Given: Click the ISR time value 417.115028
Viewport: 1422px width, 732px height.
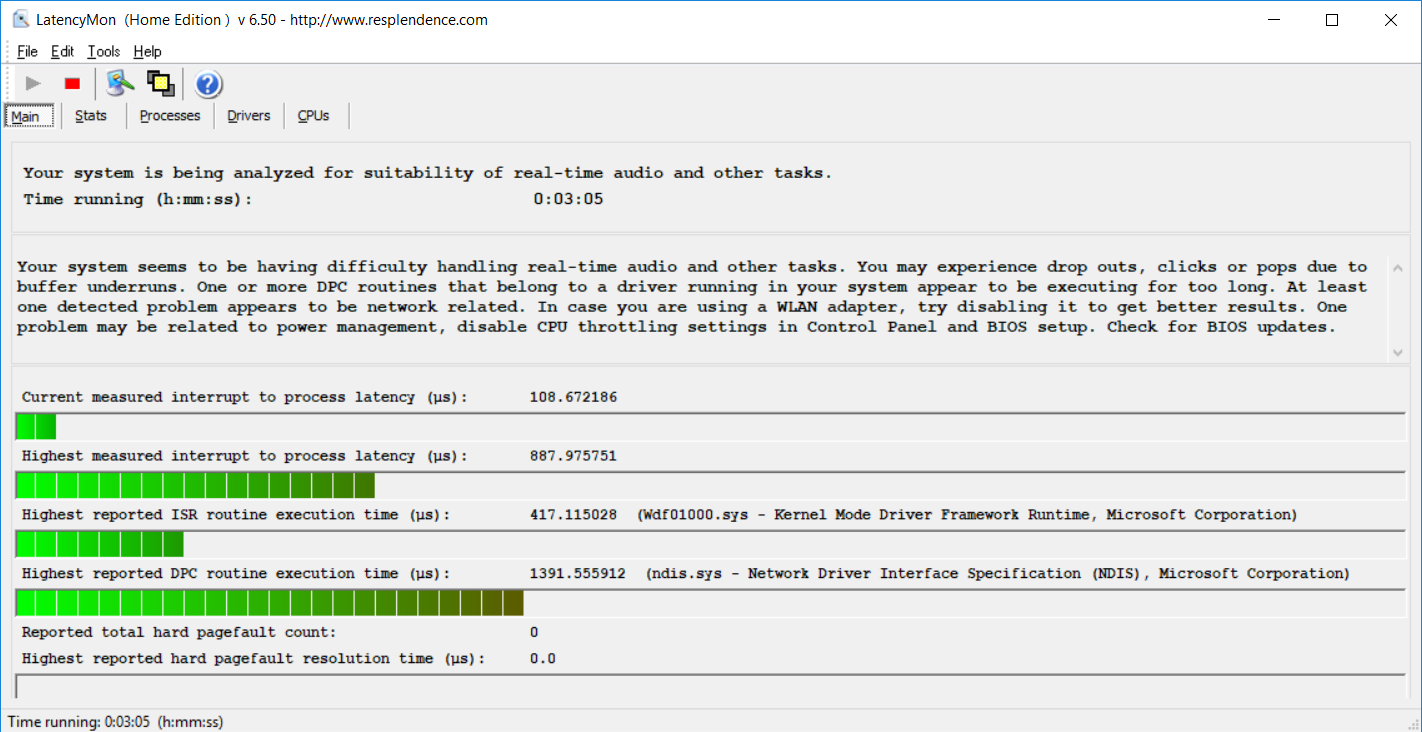Looking at the screenshot, I should [573, 515].
